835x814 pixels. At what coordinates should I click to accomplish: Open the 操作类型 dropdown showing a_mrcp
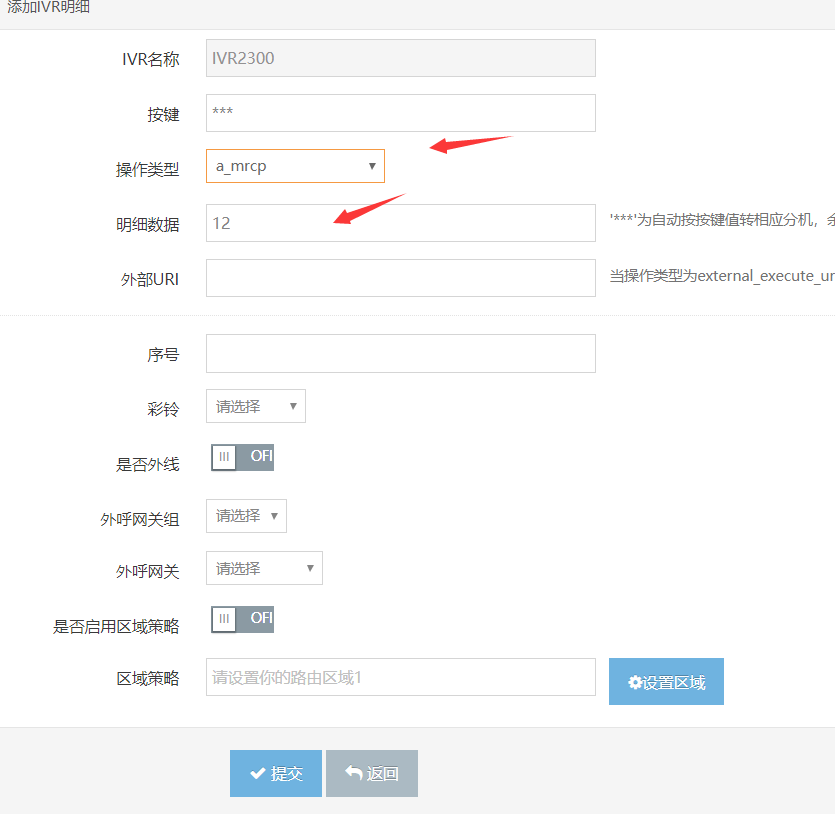point(295,166)
